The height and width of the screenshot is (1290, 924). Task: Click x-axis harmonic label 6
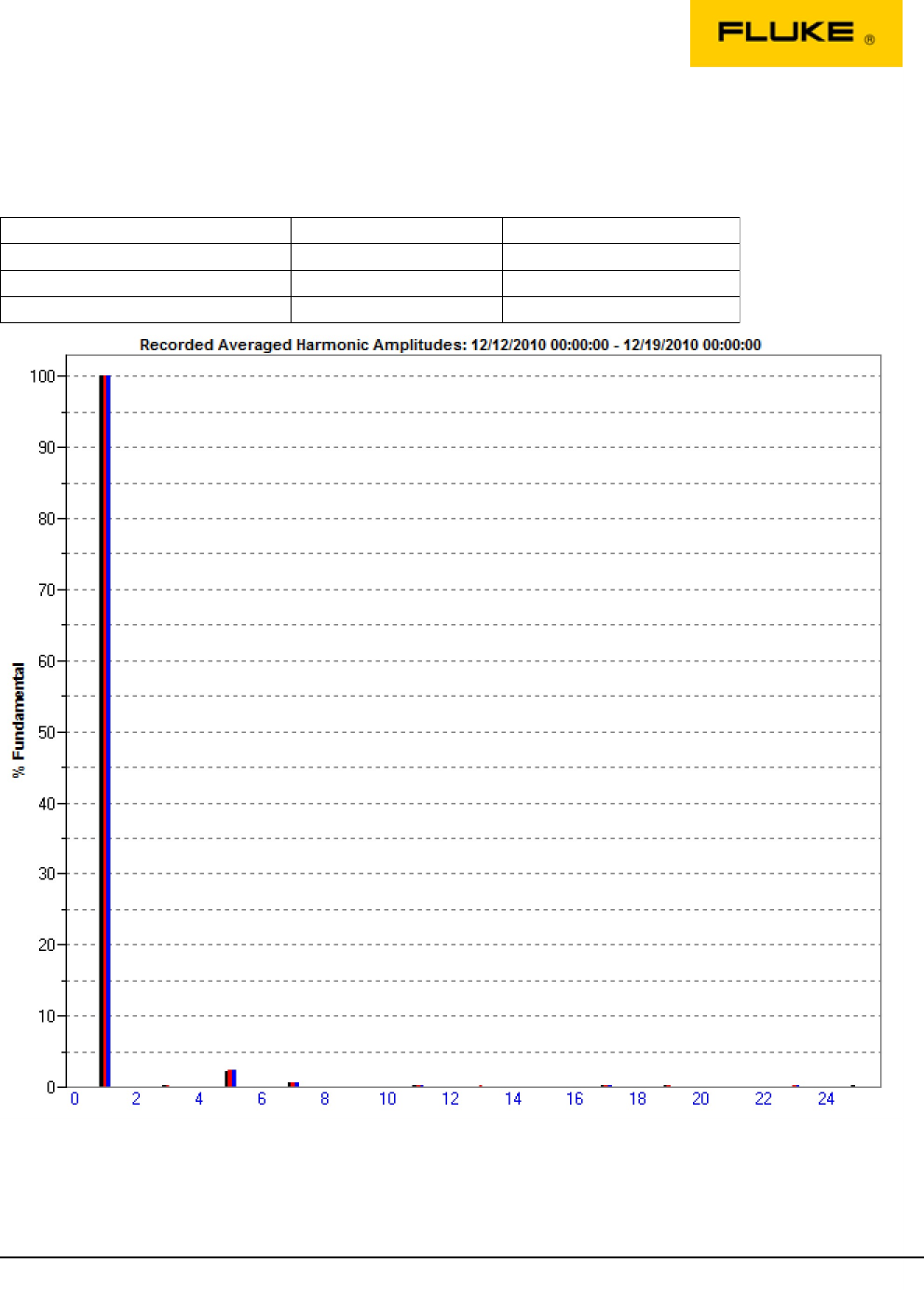click(262, 1099)
